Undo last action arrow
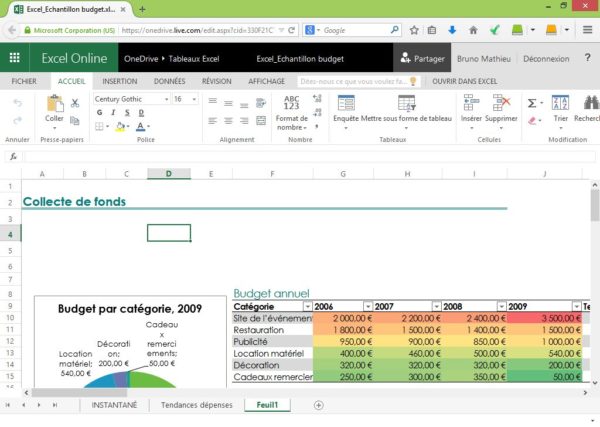 17,103
